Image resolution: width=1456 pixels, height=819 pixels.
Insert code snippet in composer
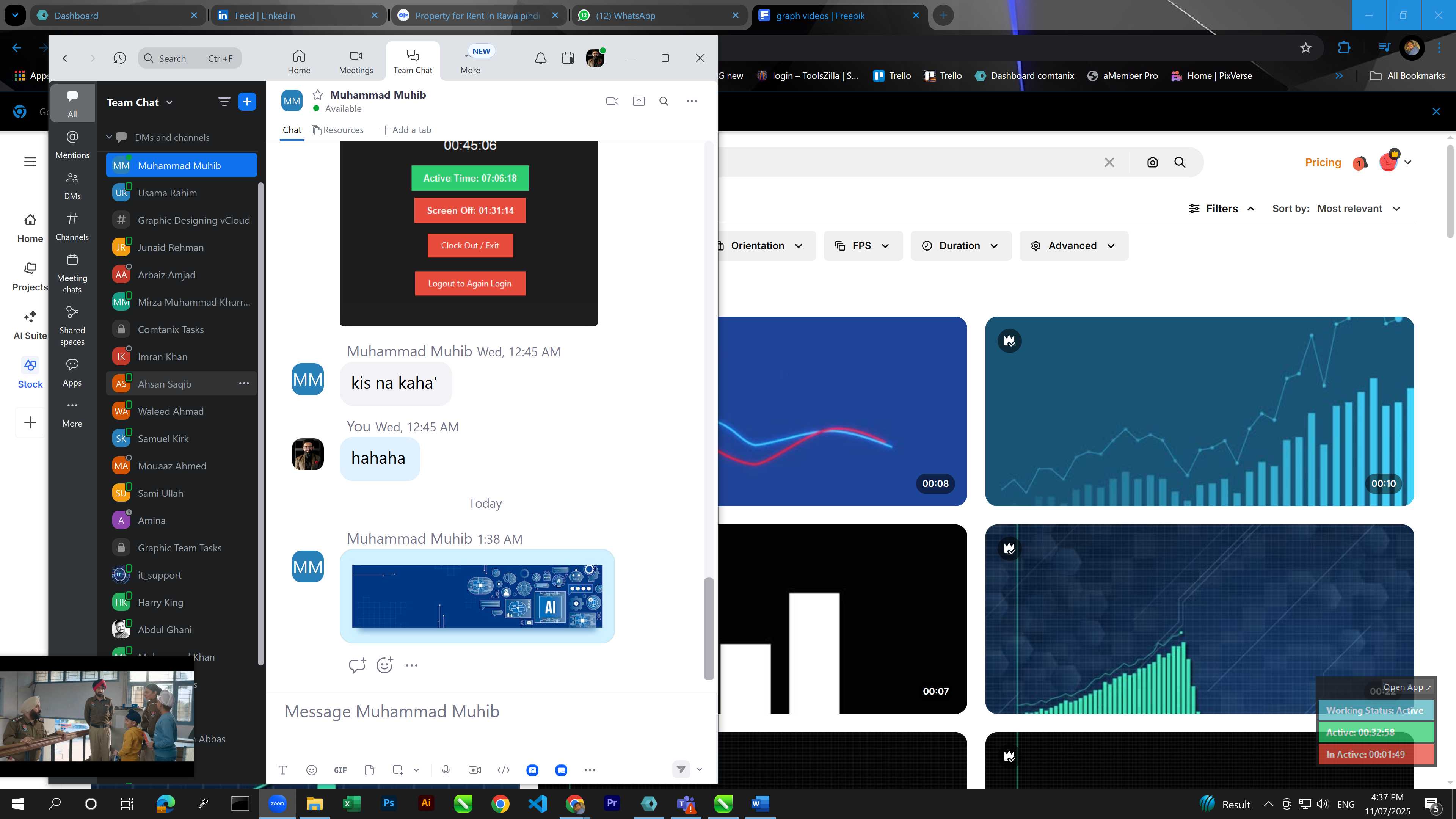(504, 770)
